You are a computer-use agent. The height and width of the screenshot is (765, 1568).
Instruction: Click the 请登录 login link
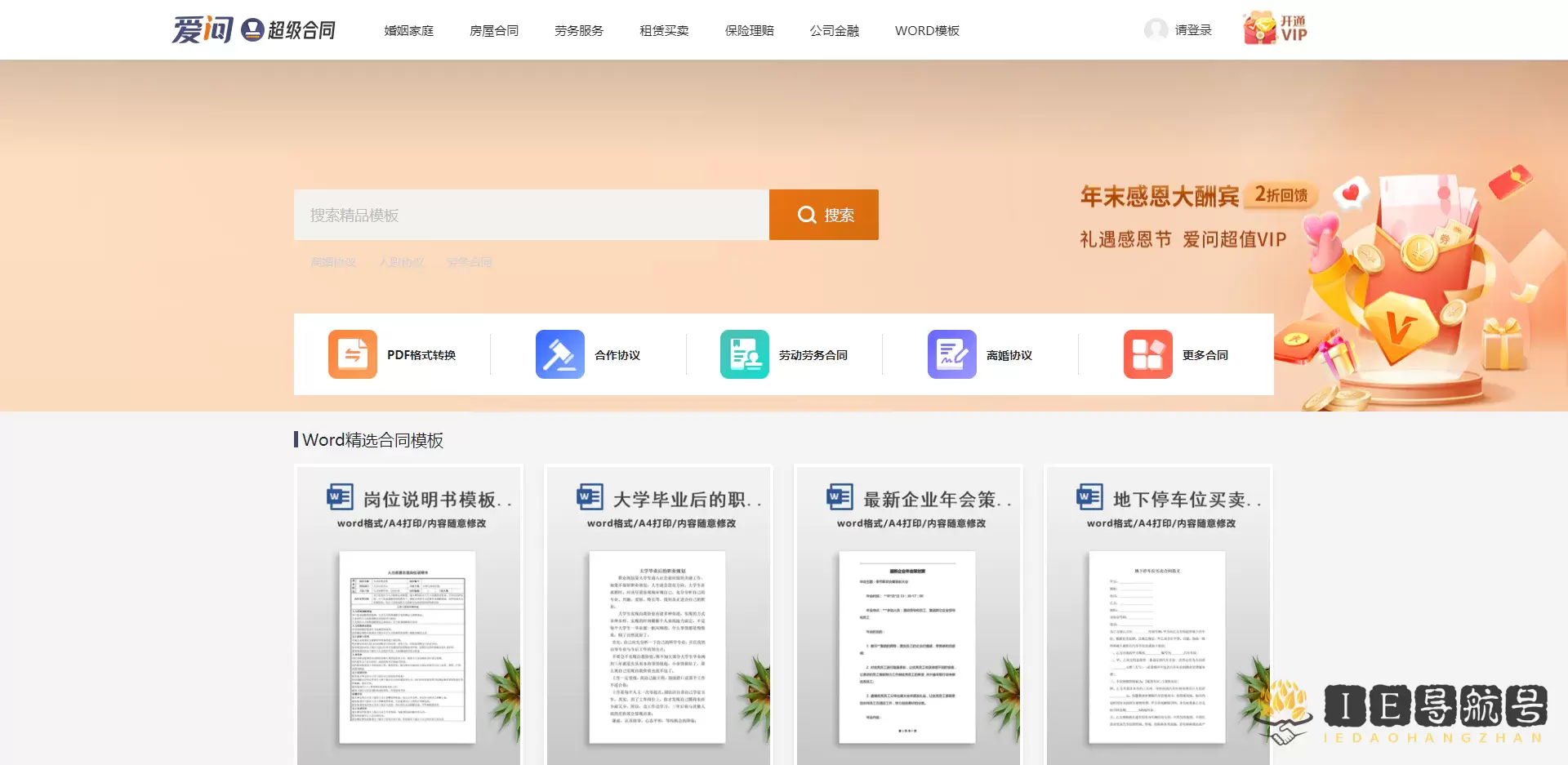(x=1192, y=29)
